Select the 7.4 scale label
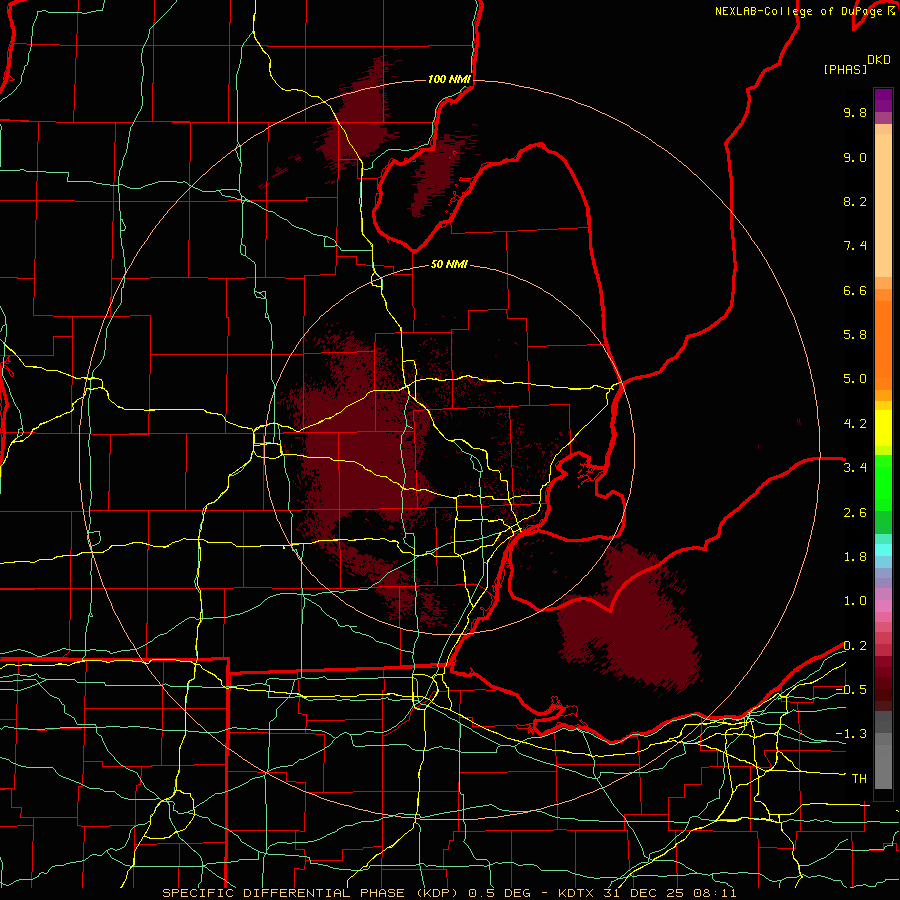Image resolution: width=900 pixels, height=900 pixels. 855,246
